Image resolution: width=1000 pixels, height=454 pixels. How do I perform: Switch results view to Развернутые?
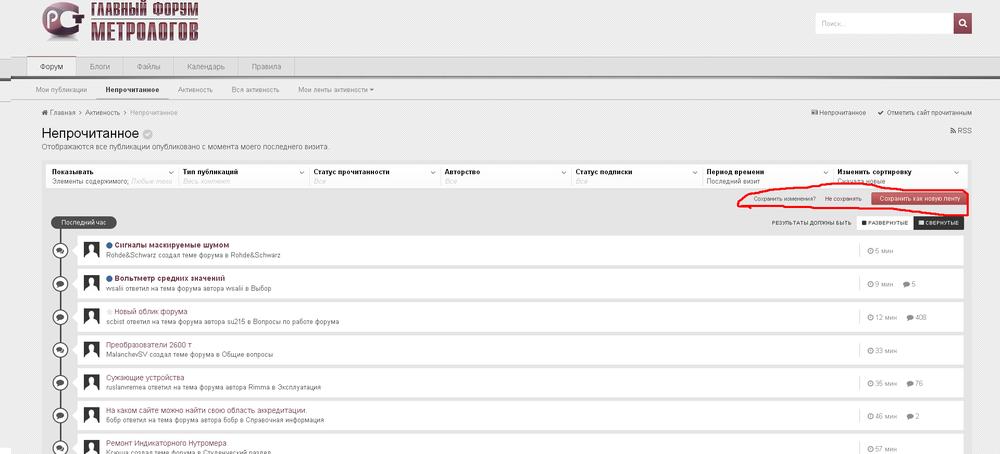[x=884, y=222]
